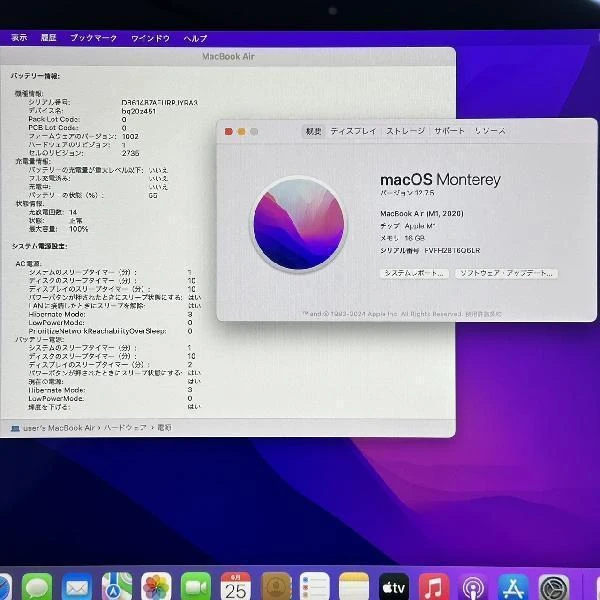This screenshot has height=600, width=600.
Task: Click the 充放電回数 14 row
Action: (x=53, y=212)
